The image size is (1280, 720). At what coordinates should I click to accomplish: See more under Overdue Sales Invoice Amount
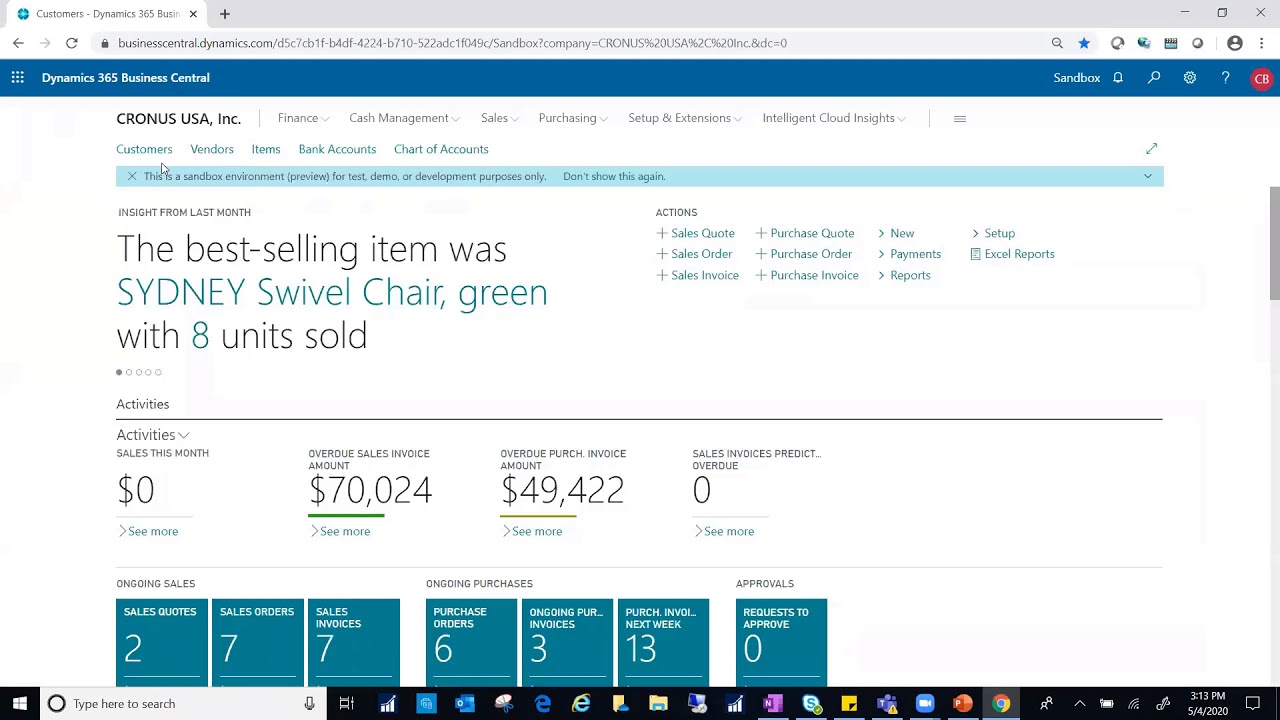(x=340, y=531)
